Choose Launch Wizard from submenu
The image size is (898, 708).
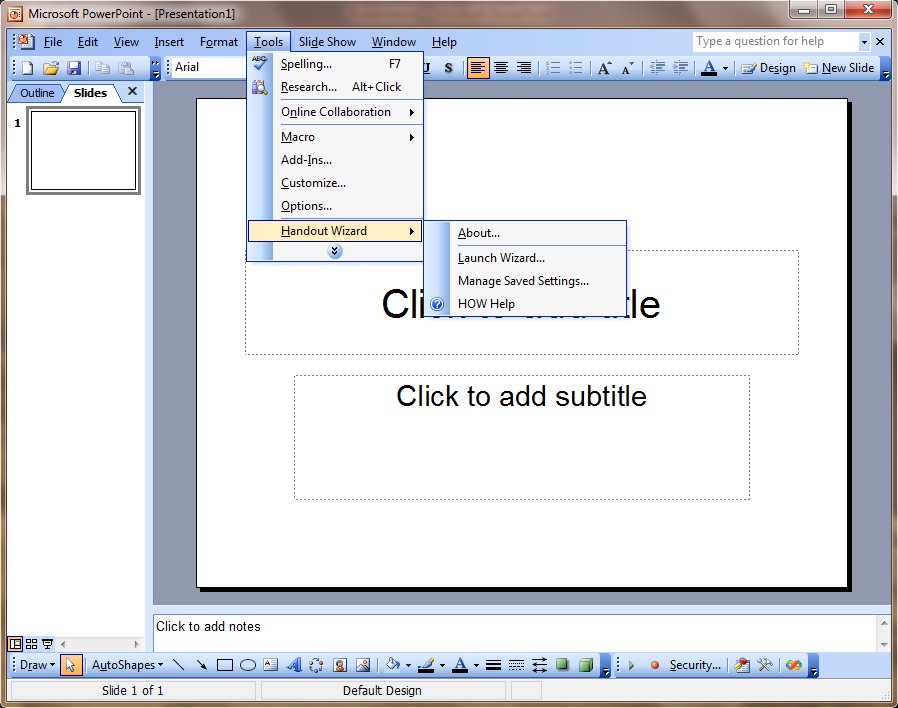(525, 258)
